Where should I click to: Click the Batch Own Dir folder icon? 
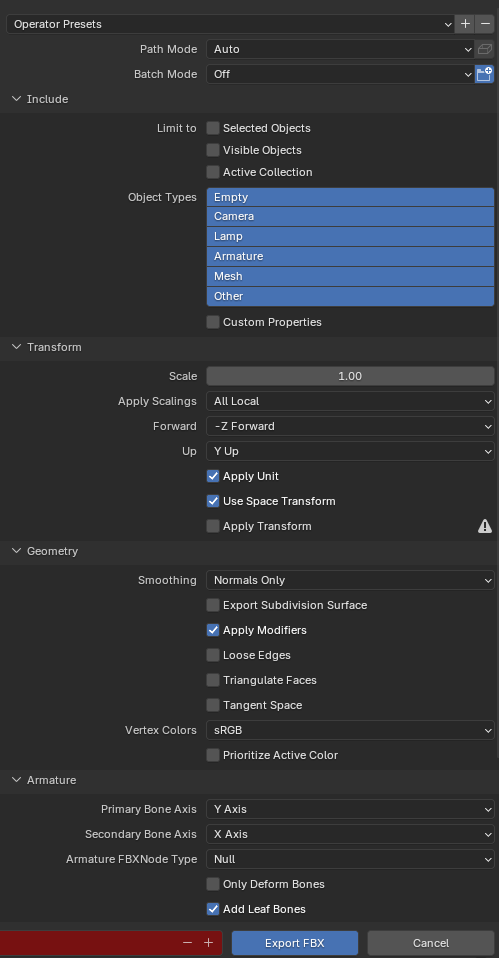[485, 74]
